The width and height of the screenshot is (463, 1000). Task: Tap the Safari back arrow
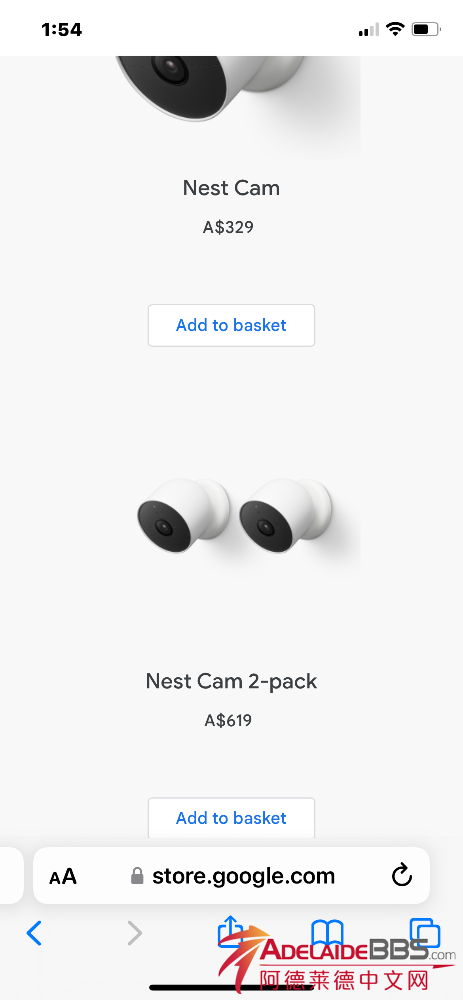coord(34,934)
